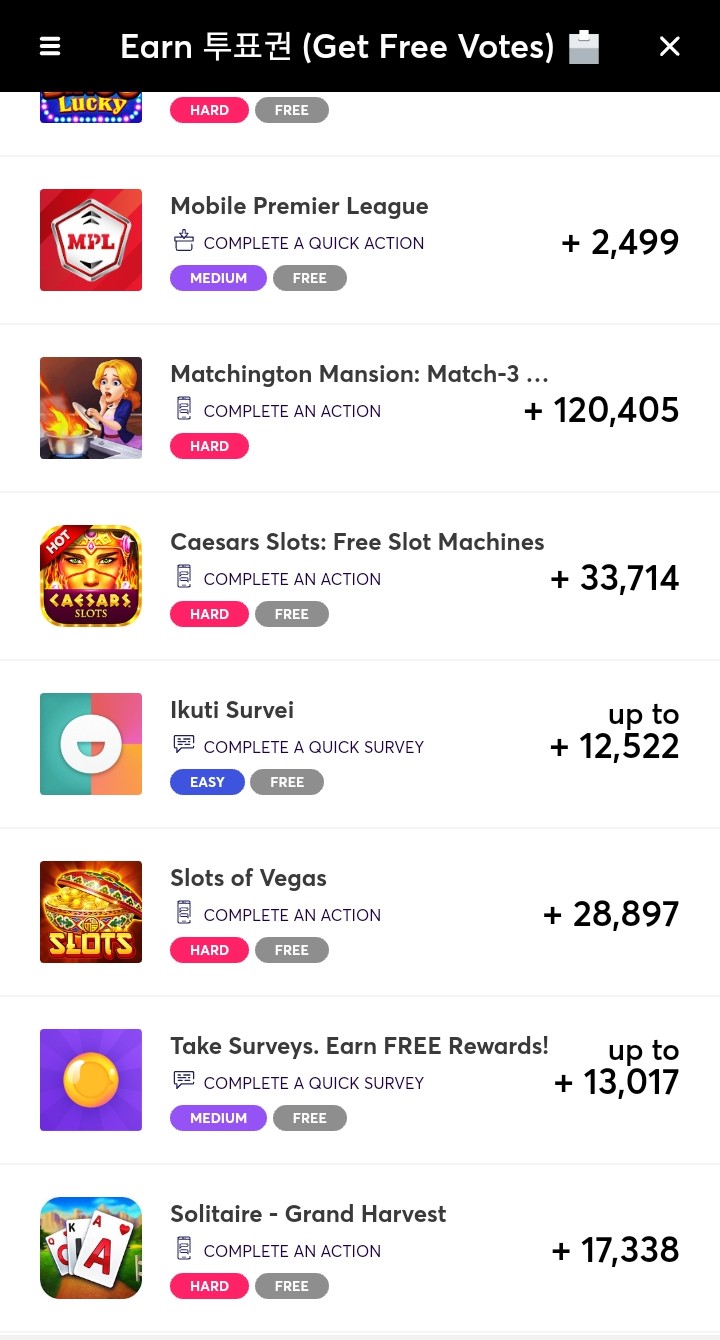Click the HARD tag on Matchington Mansion
This screenshot has width=720, height=1340.
209,446
